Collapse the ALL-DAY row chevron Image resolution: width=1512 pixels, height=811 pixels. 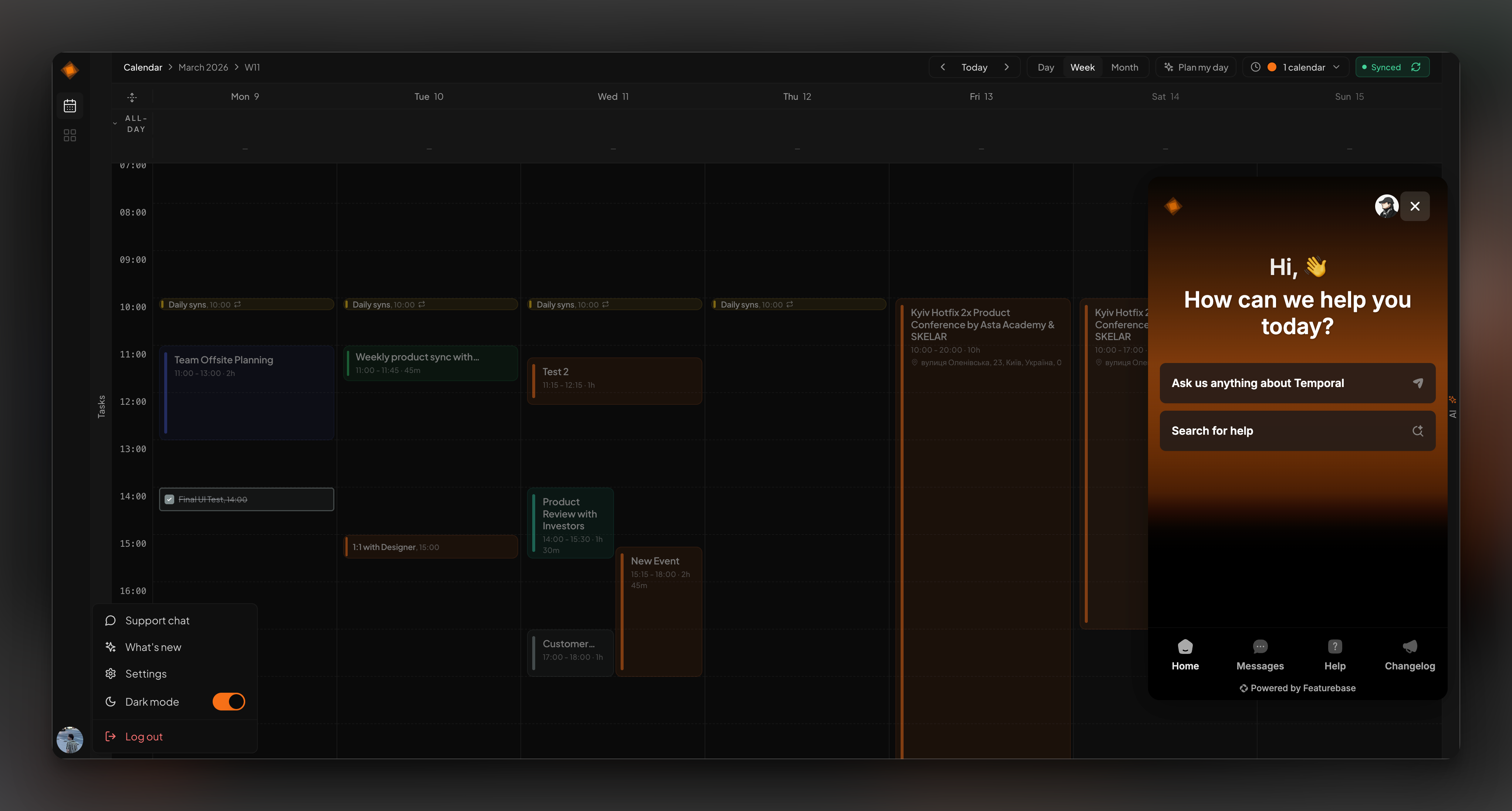(115, 124)
